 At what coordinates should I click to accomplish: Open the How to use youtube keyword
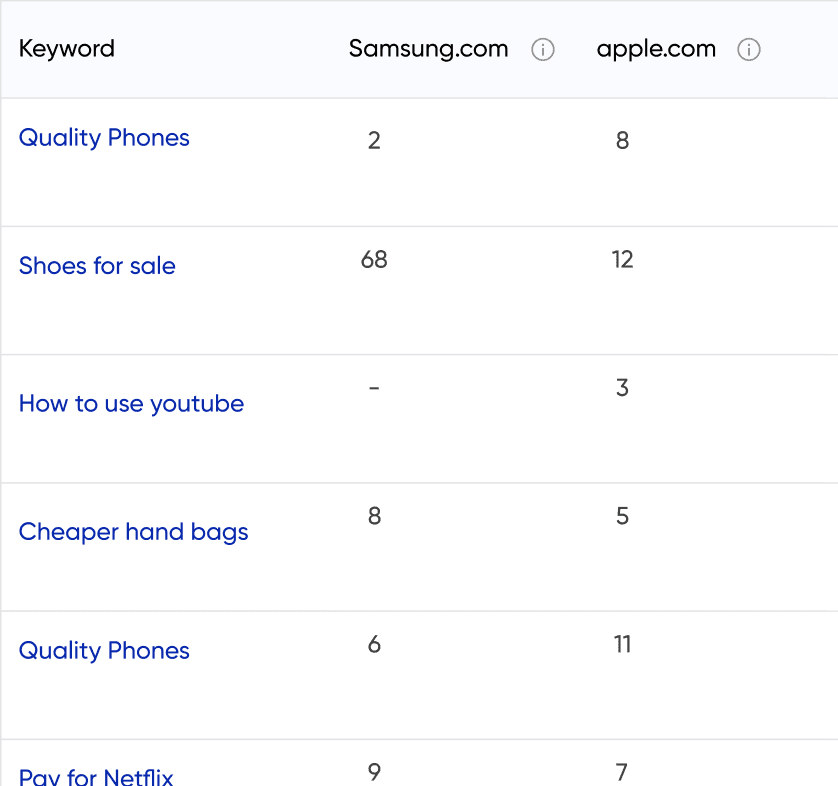click(131, 404)
